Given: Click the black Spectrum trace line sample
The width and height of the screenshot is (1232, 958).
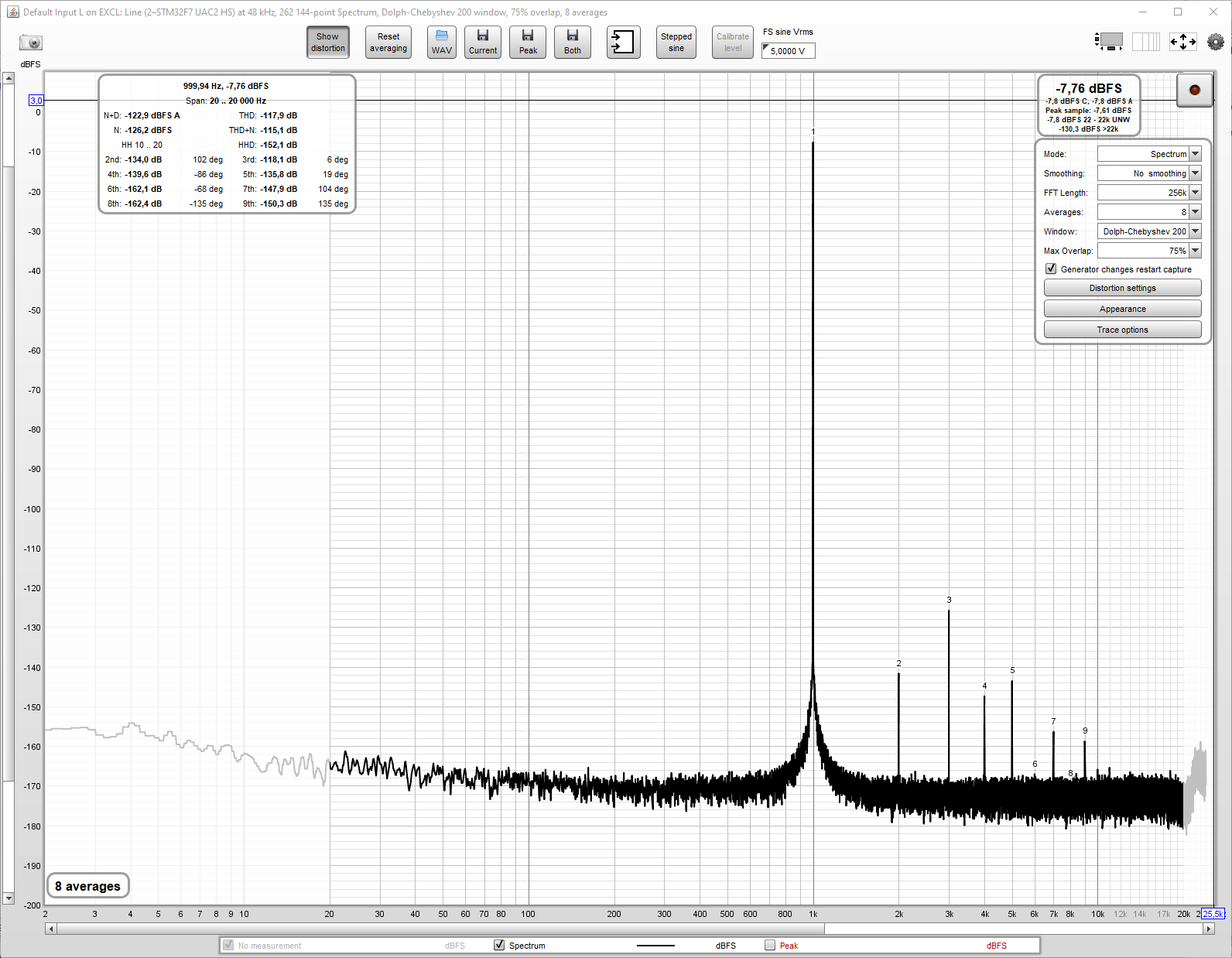Looking at the screenshot, I should [x=655, y=946].
